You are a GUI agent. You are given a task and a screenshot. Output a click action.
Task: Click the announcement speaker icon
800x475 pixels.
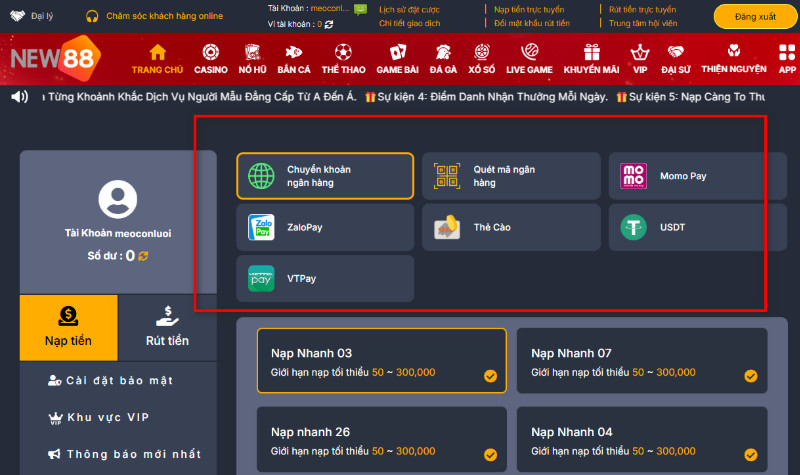tap(19, 96)
